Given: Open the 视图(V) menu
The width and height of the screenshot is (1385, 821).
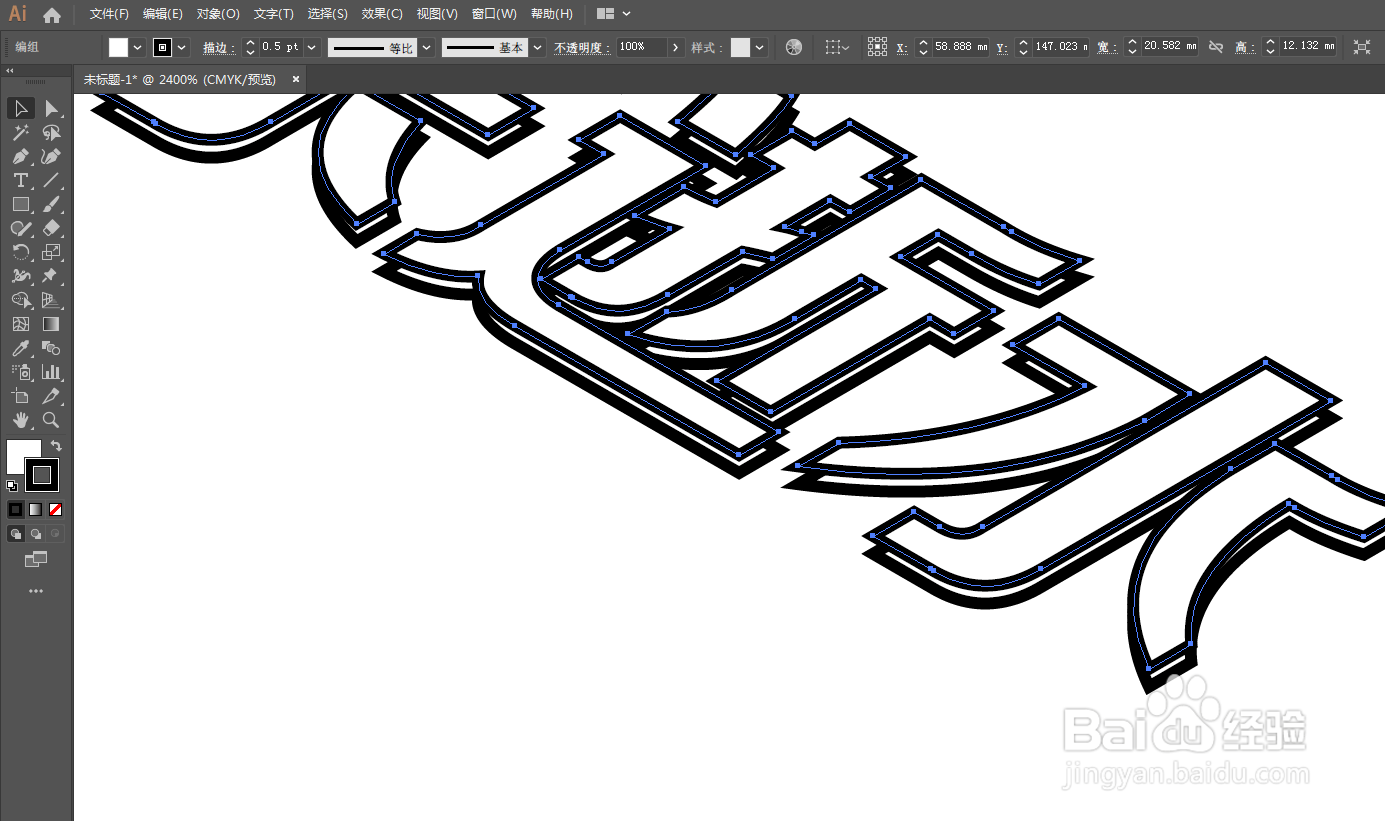Looking at the screenshot, I should tap(437, 14).
